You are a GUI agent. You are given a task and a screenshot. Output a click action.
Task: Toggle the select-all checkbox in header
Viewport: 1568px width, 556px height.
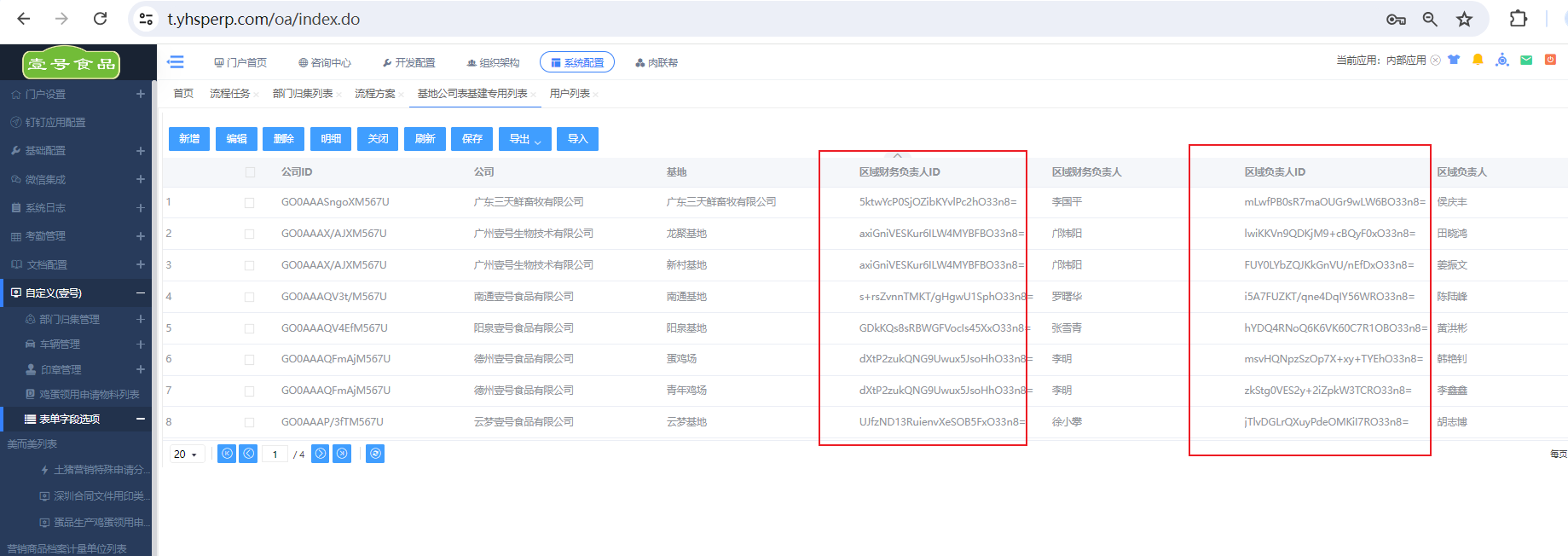click(250, 172)
